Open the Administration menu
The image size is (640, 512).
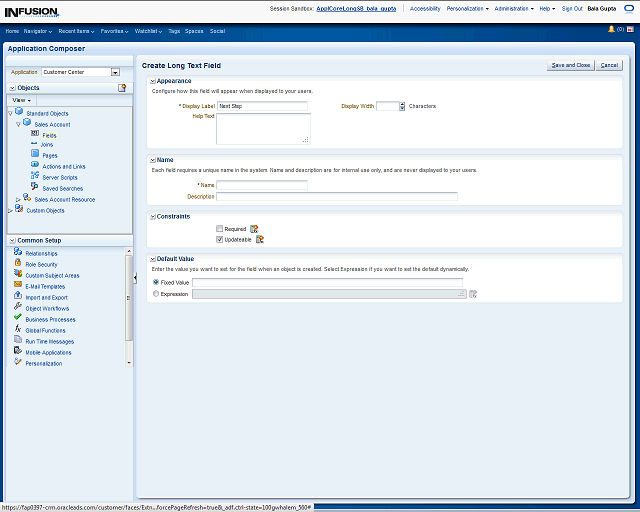(514, 8)
